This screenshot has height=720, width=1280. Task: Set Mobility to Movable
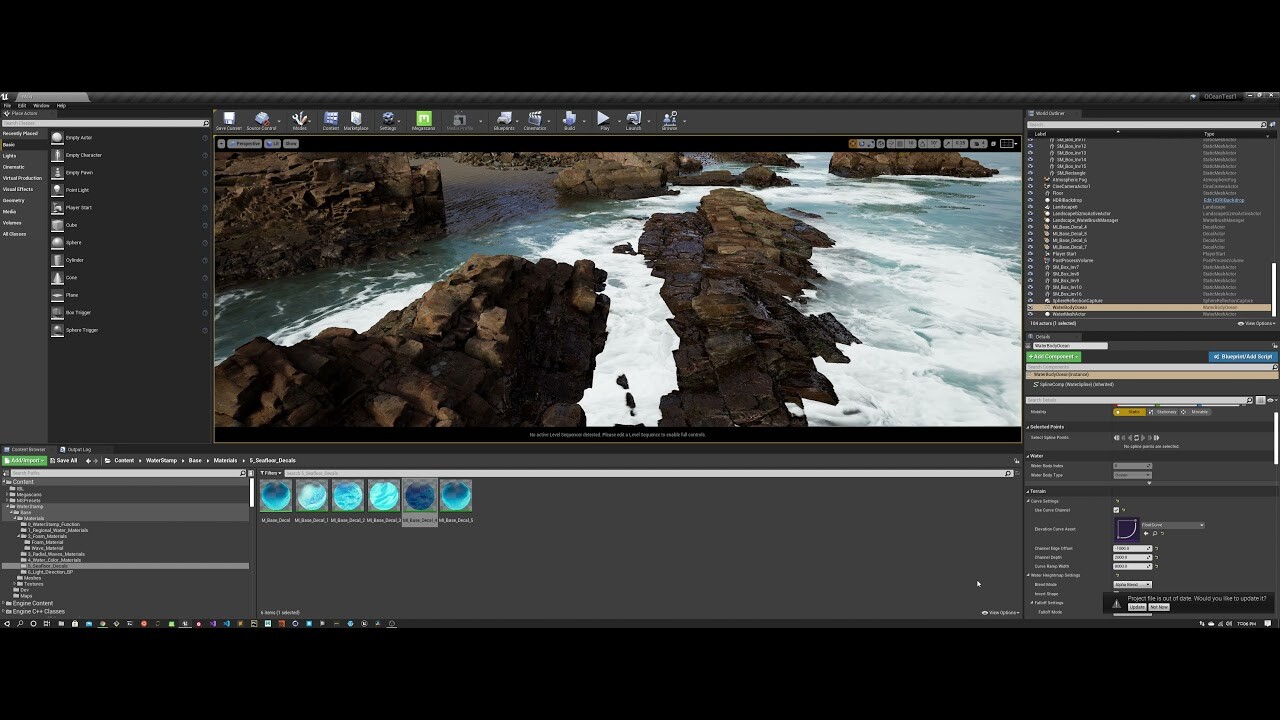point(1195,412)
